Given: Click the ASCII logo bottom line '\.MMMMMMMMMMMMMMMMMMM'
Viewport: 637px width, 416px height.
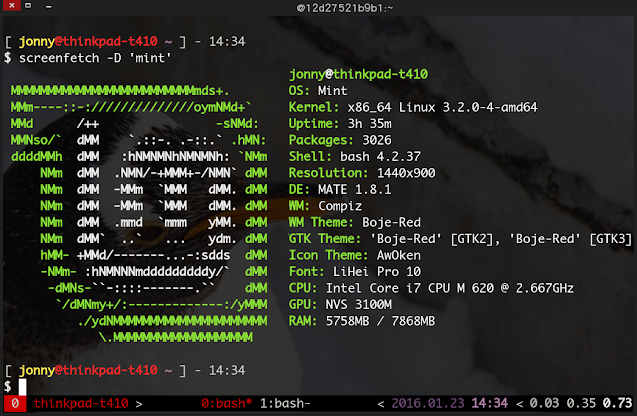Looking at the screenshot, I should click(176, 338).
